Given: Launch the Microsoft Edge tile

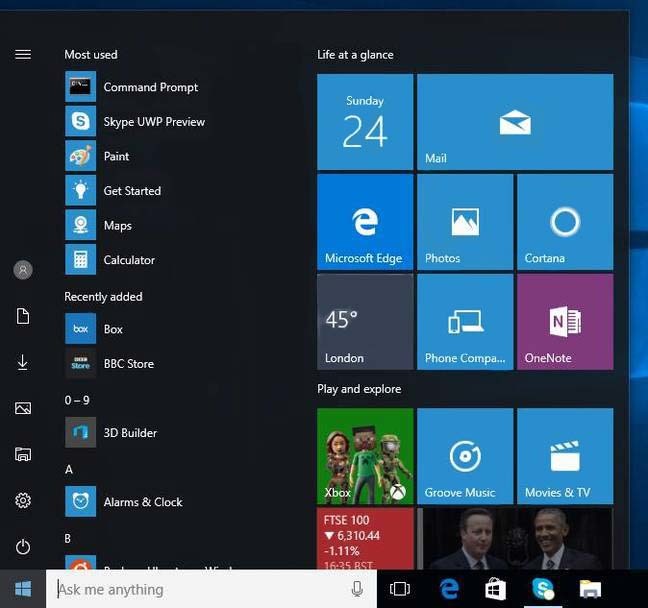Looking at the screenshot, I should 365,222.
